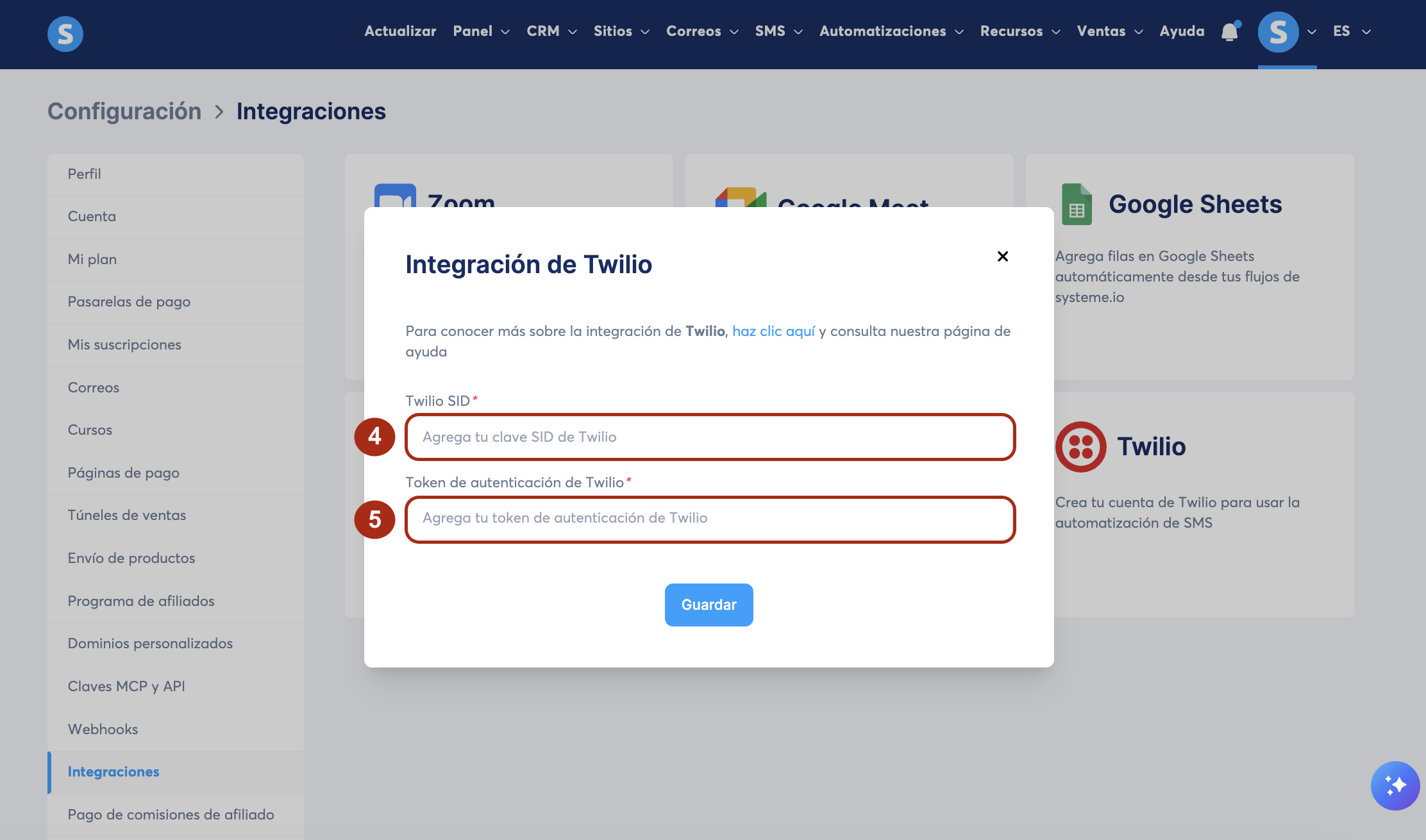
Task: Click the Twilio card title
Action: tap(1152, 447)
